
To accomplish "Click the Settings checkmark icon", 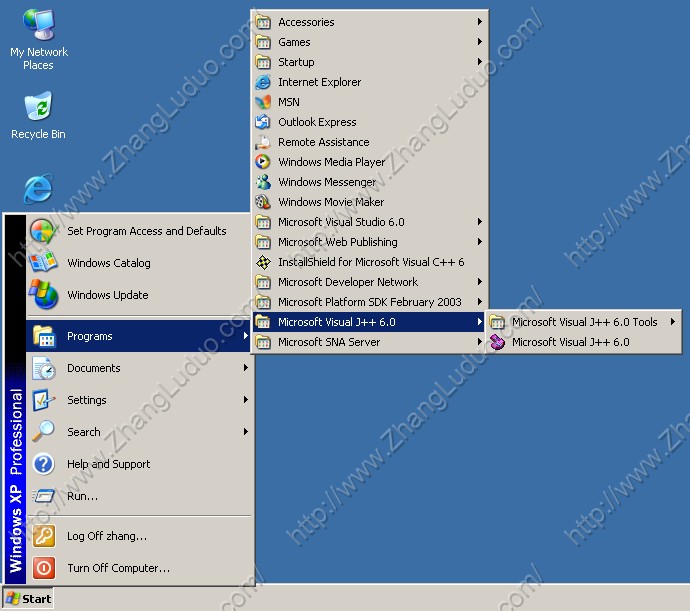I will [44, 400].
